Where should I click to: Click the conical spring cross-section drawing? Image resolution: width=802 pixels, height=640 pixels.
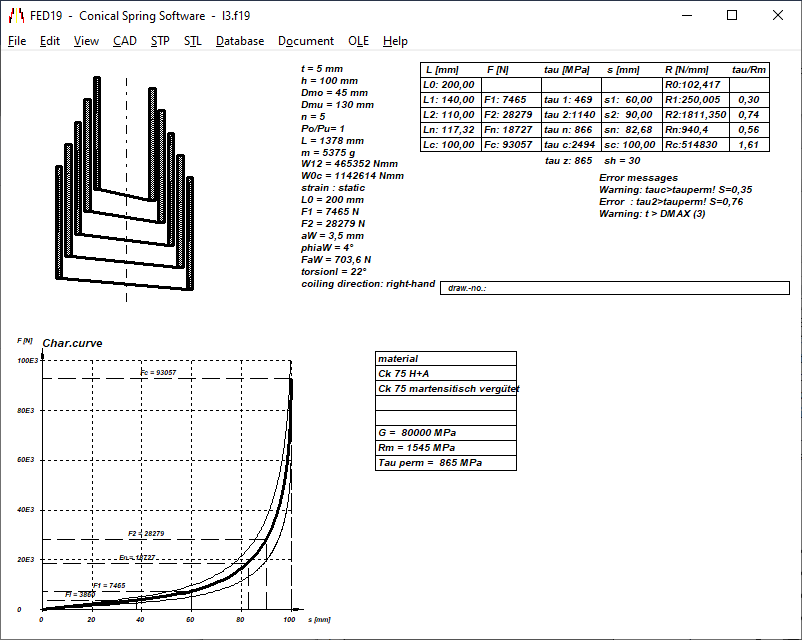point(127,178)
